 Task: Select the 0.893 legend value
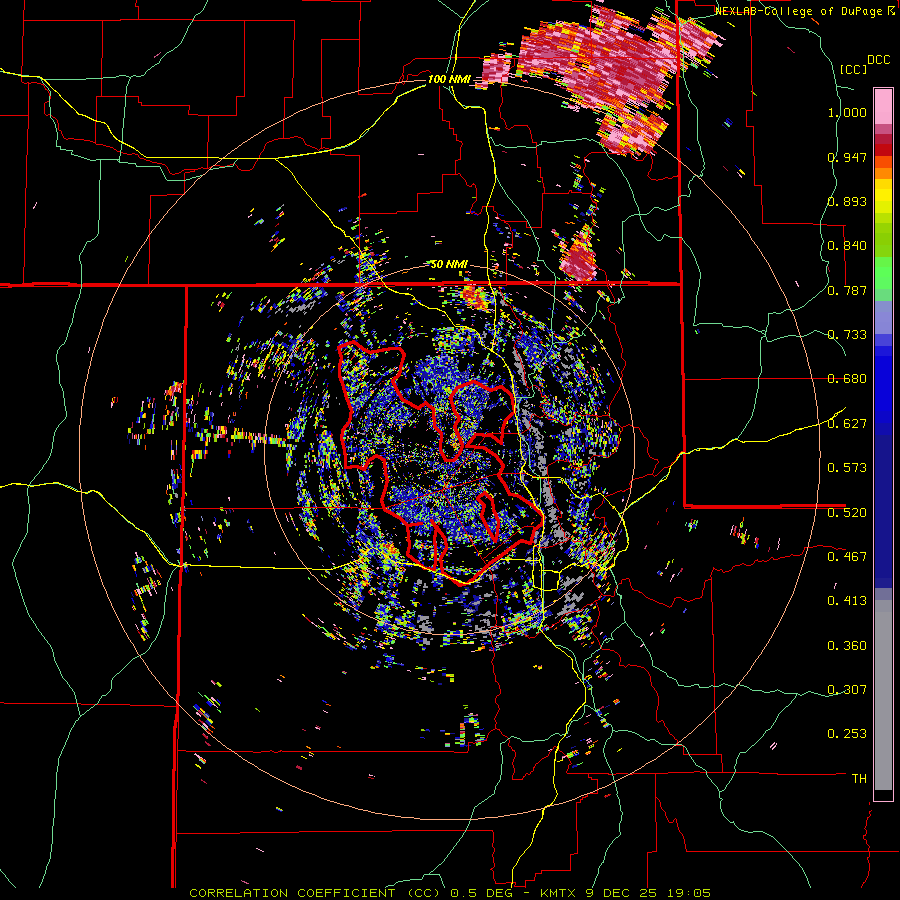847,201
